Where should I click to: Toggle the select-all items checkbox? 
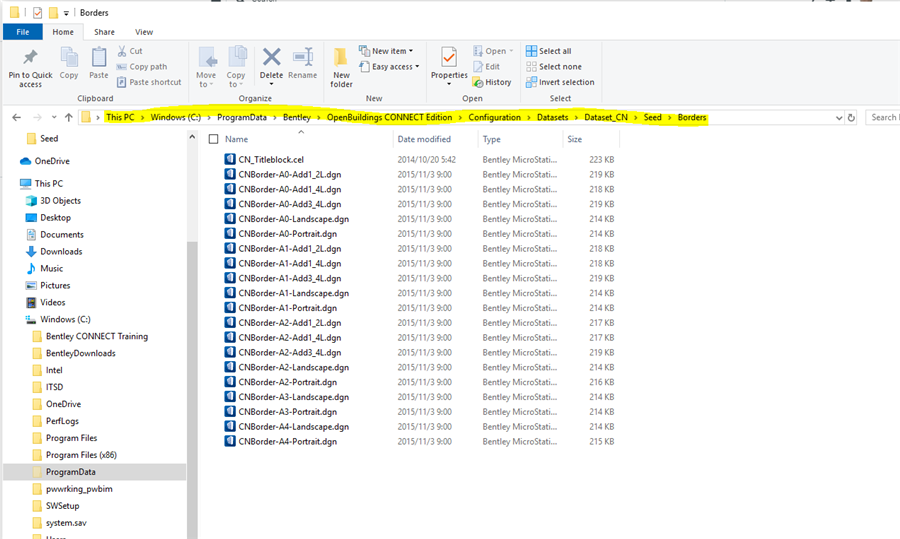pos(214,139)
